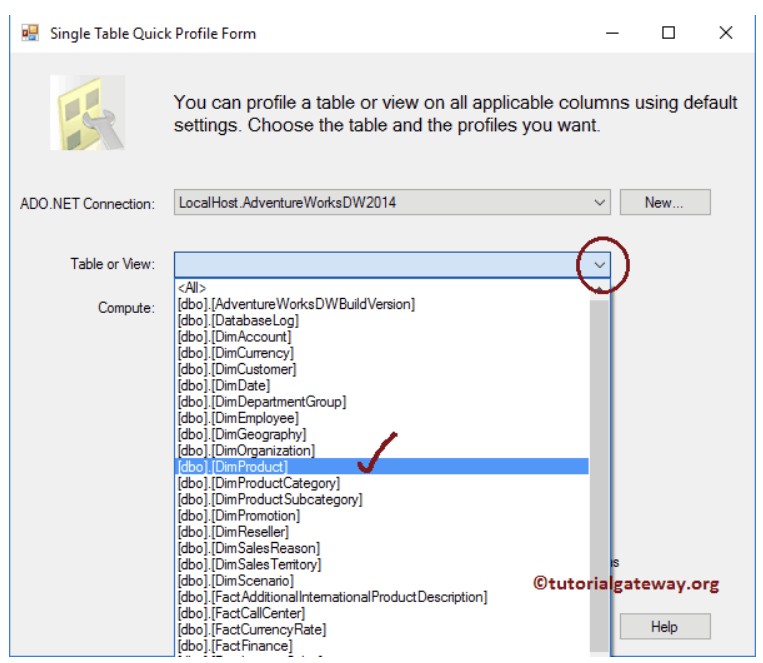The width and height of the screenshot is (763, 663).
Task: Select [dbo].[DimReseller] table
Action: (x=382, y=532)
